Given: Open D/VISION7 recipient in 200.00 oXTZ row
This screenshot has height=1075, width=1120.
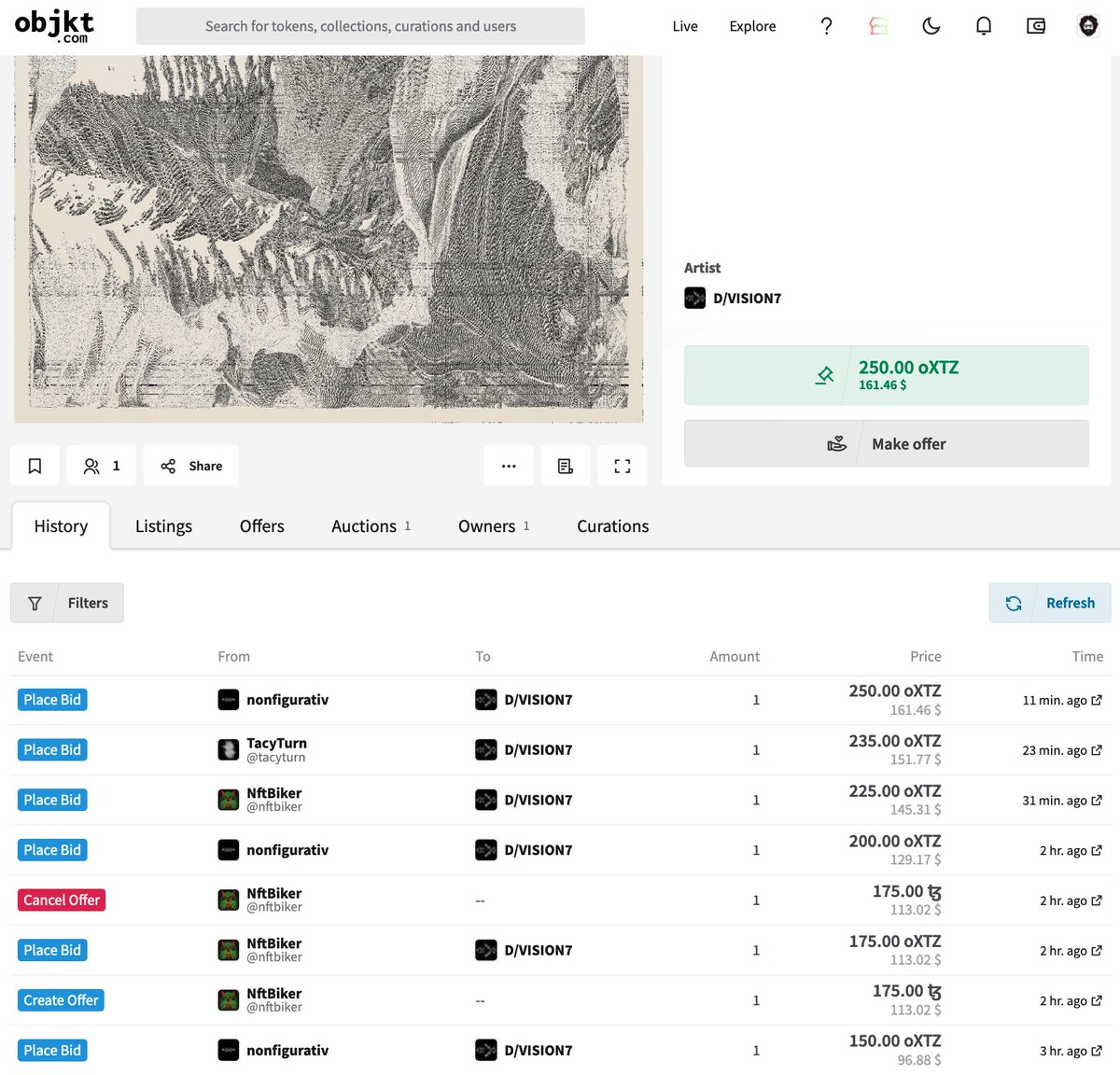Looking at the screenshot, I should click(539, 850).
